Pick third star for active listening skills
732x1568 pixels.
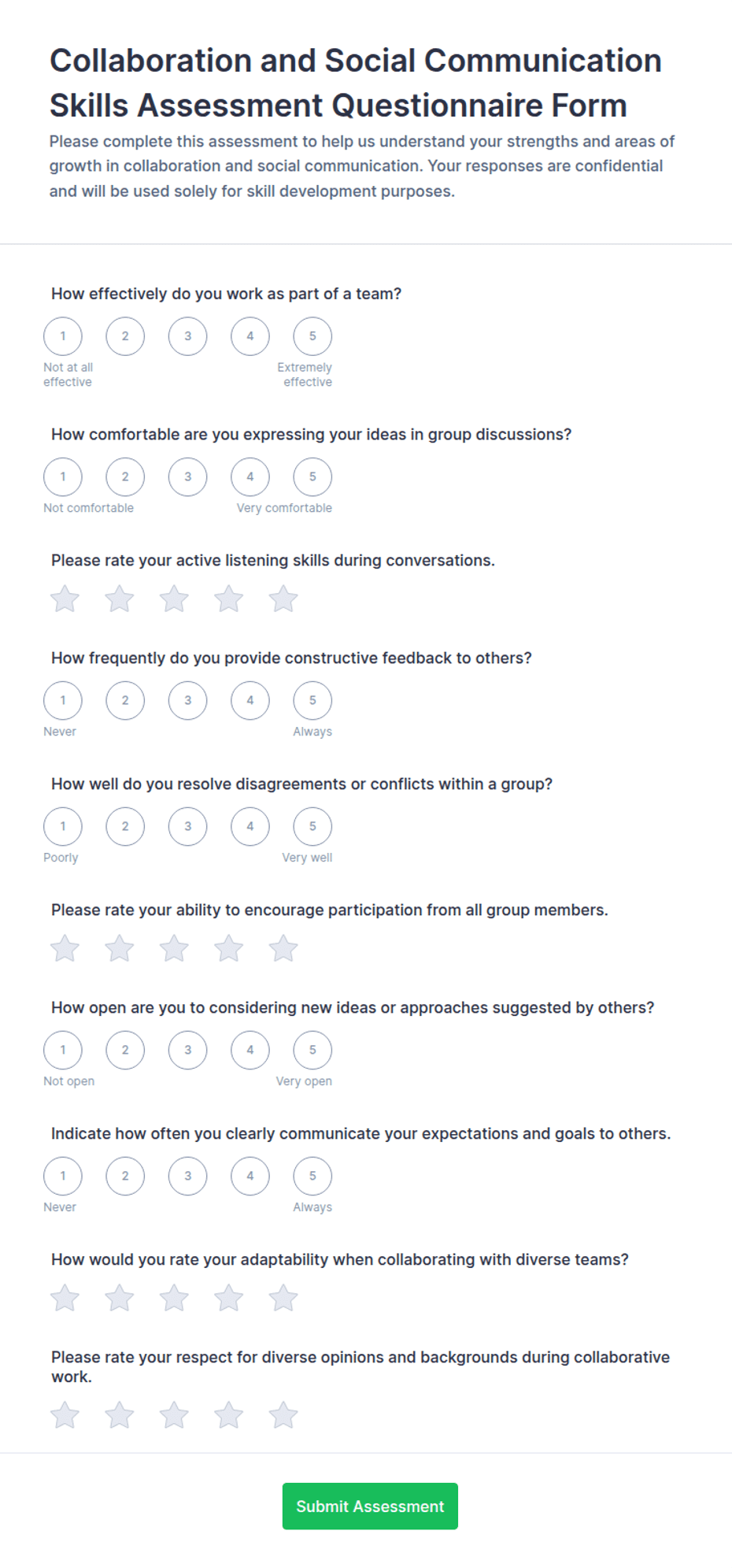[x=174, y=599]
